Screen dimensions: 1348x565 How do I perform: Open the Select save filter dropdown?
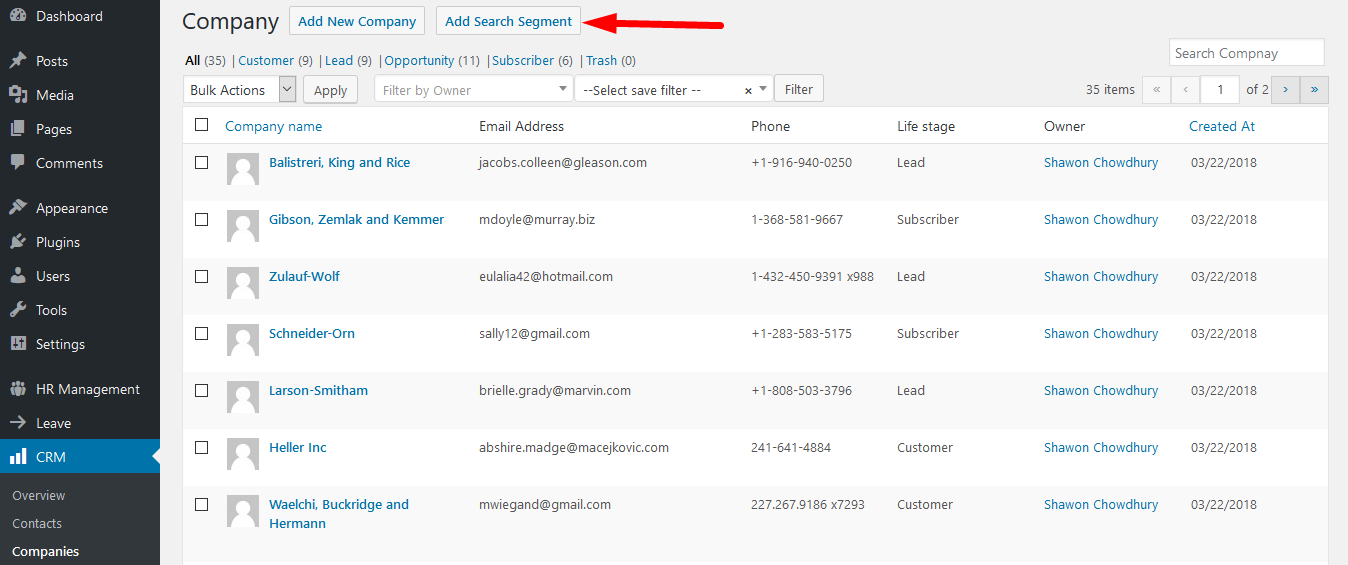[673, 90]
